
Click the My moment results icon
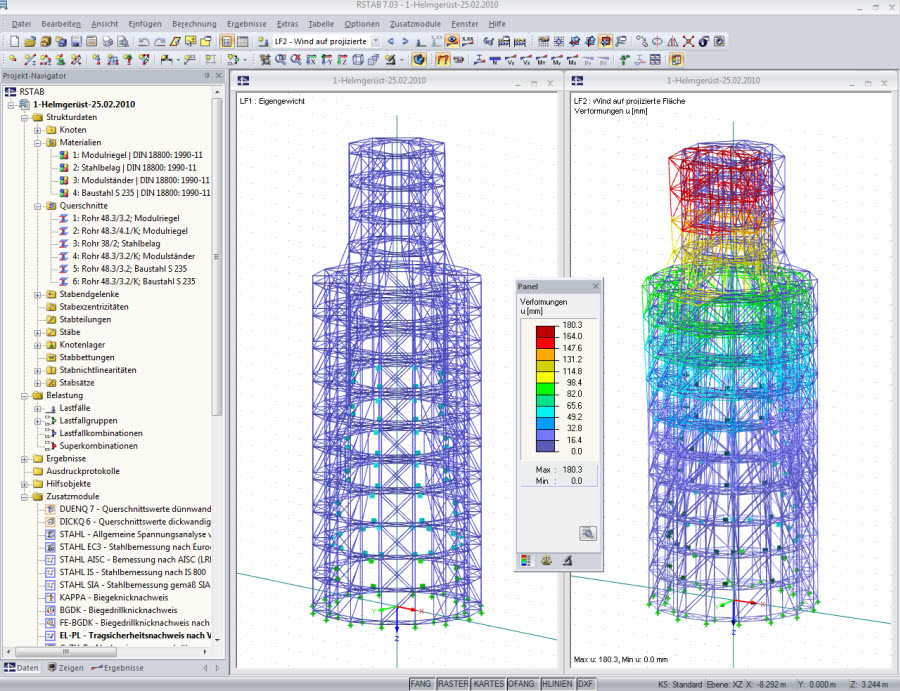point(557,60)
